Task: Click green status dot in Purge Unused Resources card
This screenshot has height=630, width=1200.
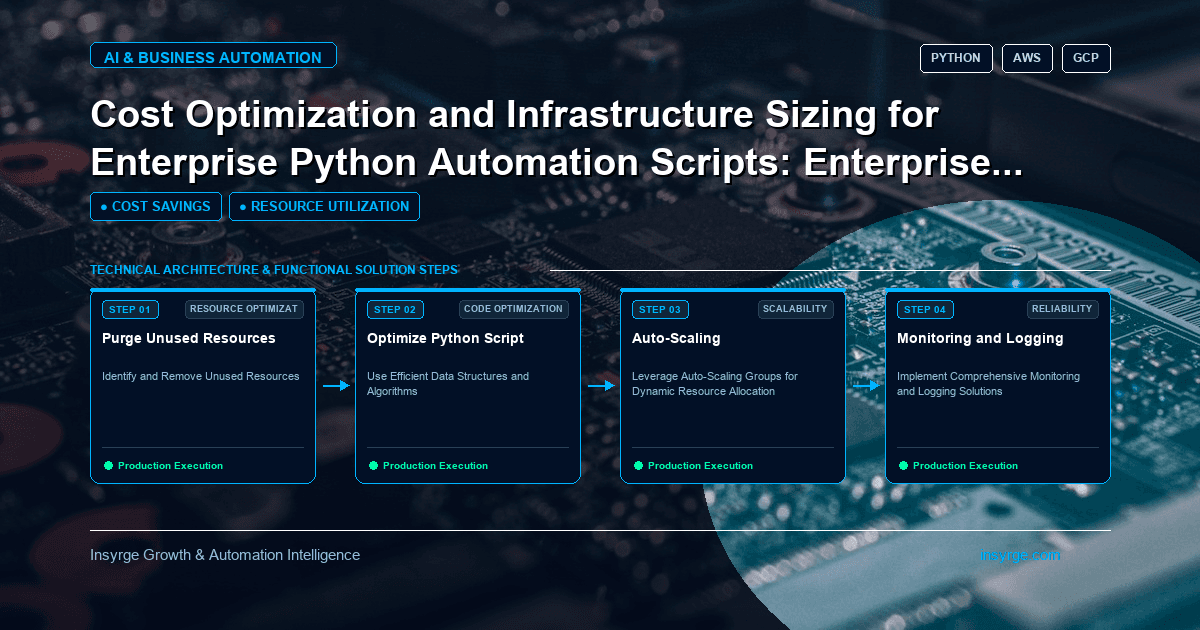Action: pyautogui.click(x=108, y=466)
